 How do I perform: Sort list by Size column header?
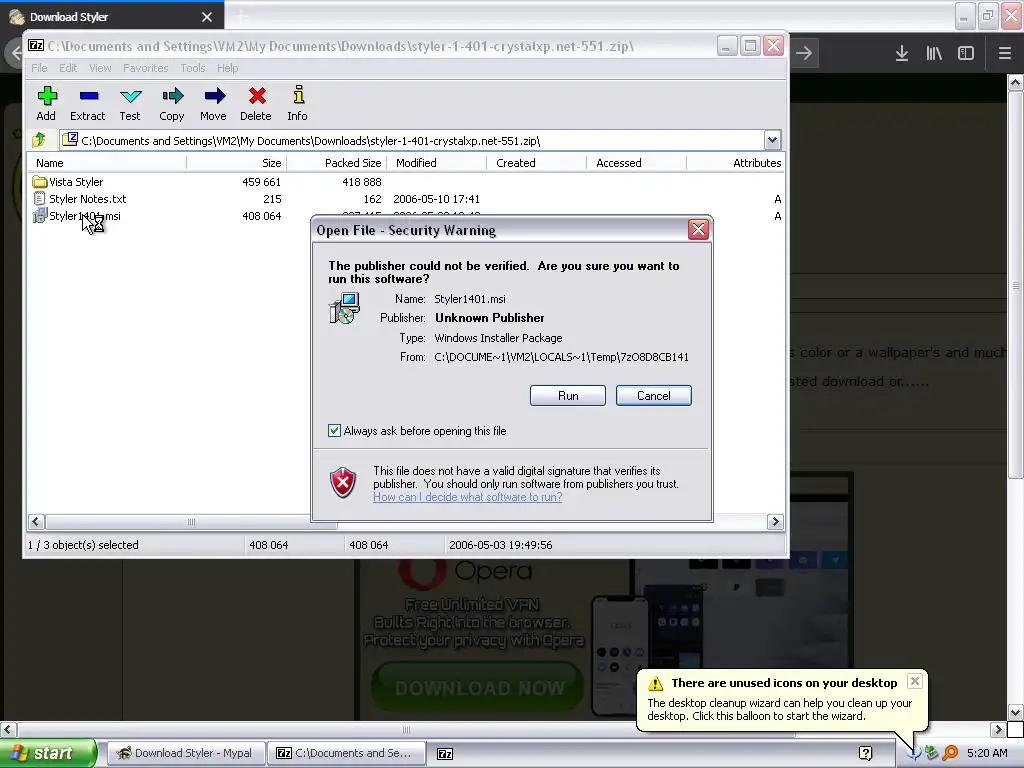tap(236, 163)
